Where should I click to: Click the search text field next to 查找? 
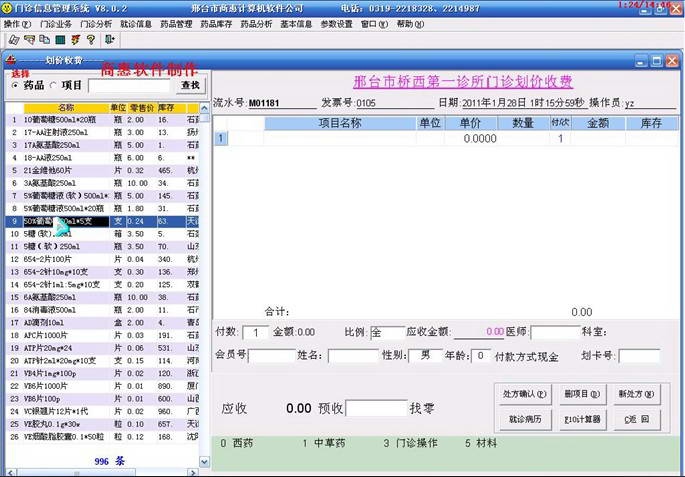(x=129, y=86)
